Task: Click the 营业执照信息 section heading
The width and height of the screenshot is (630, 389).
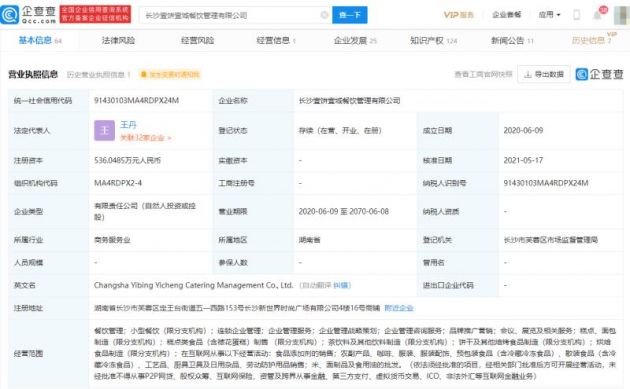Action: (33, 74)
